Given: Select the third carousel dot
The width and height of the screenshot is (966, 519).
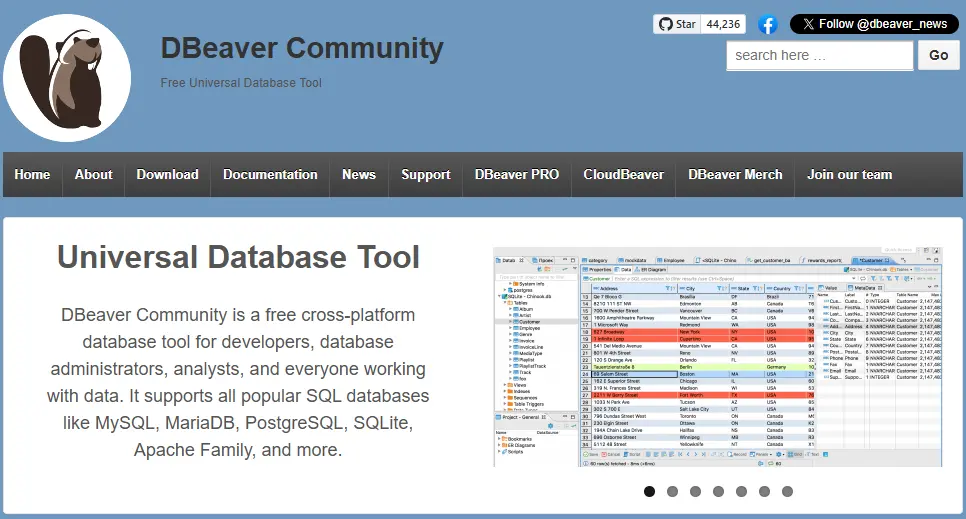Looking at the screenshot, I should 696,491.
